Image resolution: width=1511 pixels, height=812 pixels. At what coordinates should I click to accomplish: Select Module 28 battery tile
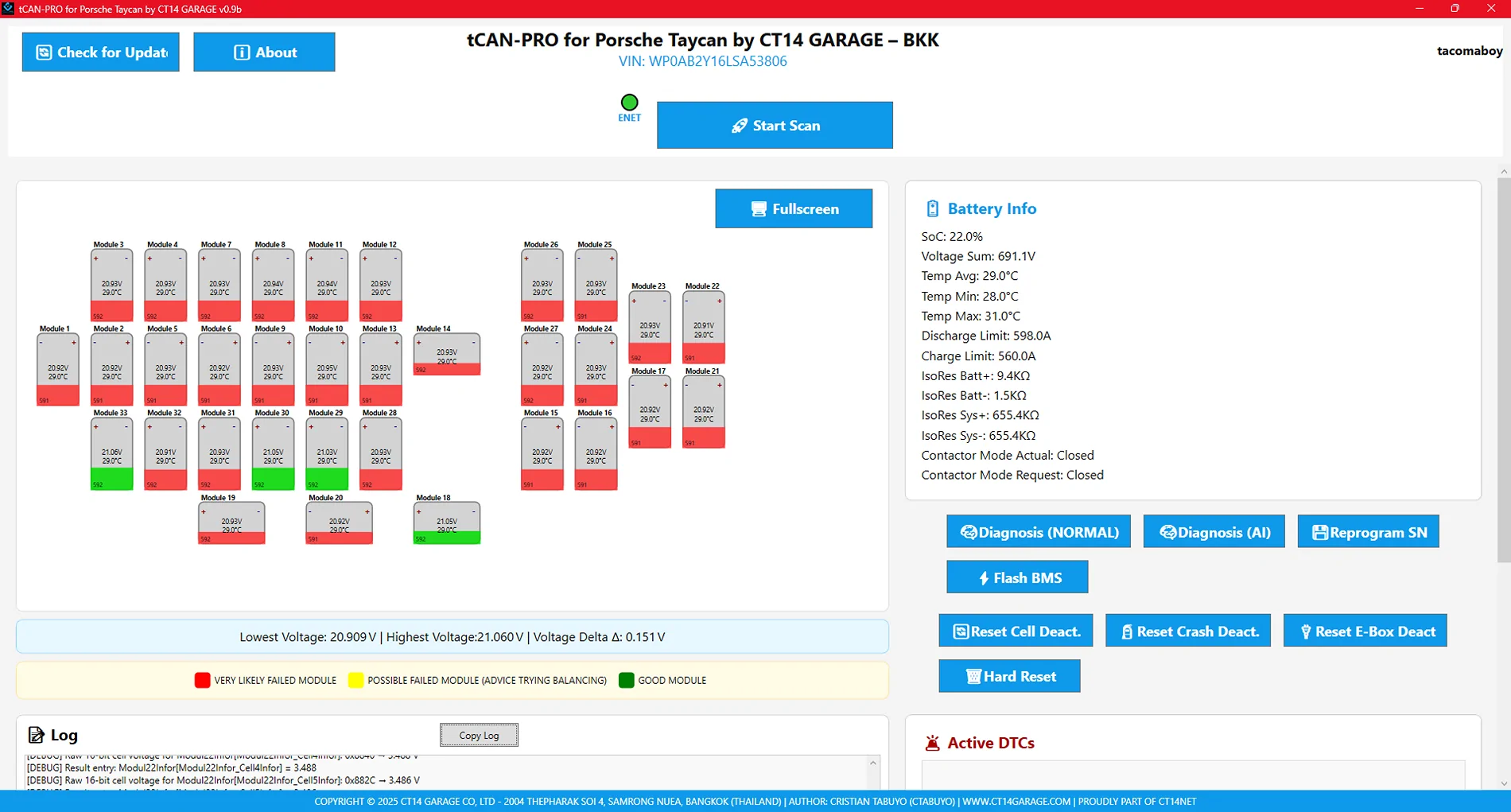click(x=381, y=454)
